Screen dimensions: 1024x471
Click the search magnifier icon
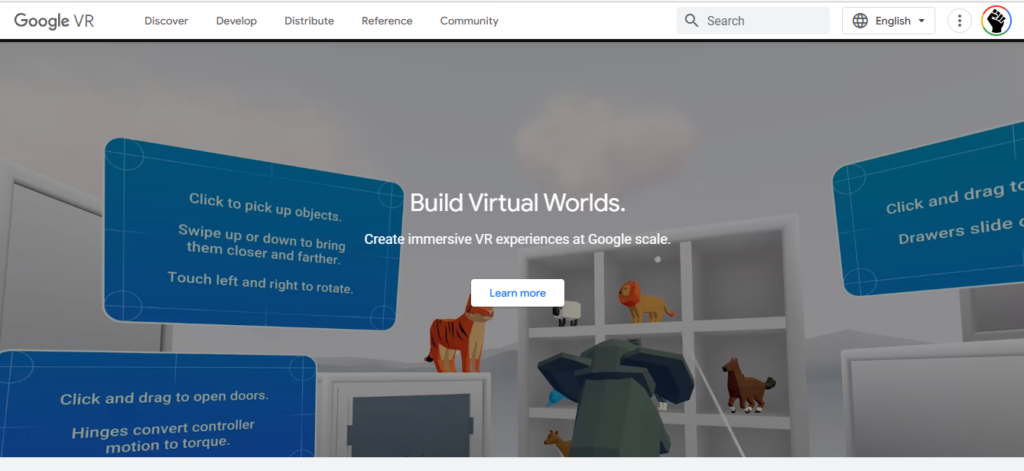[691, 20]
